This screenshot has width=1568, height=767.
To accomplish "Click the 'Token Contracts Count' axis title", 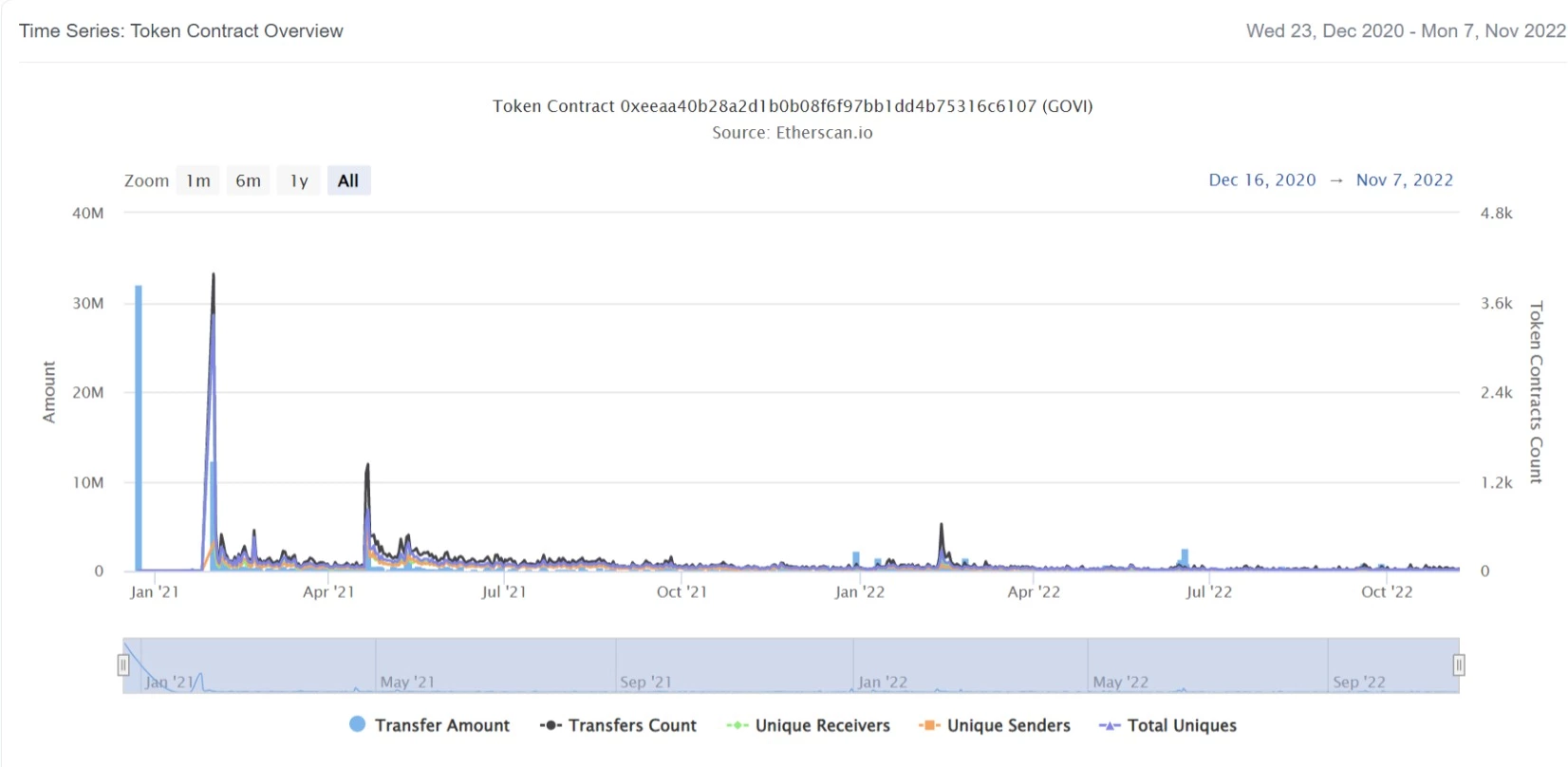I will coord(1536,392).
